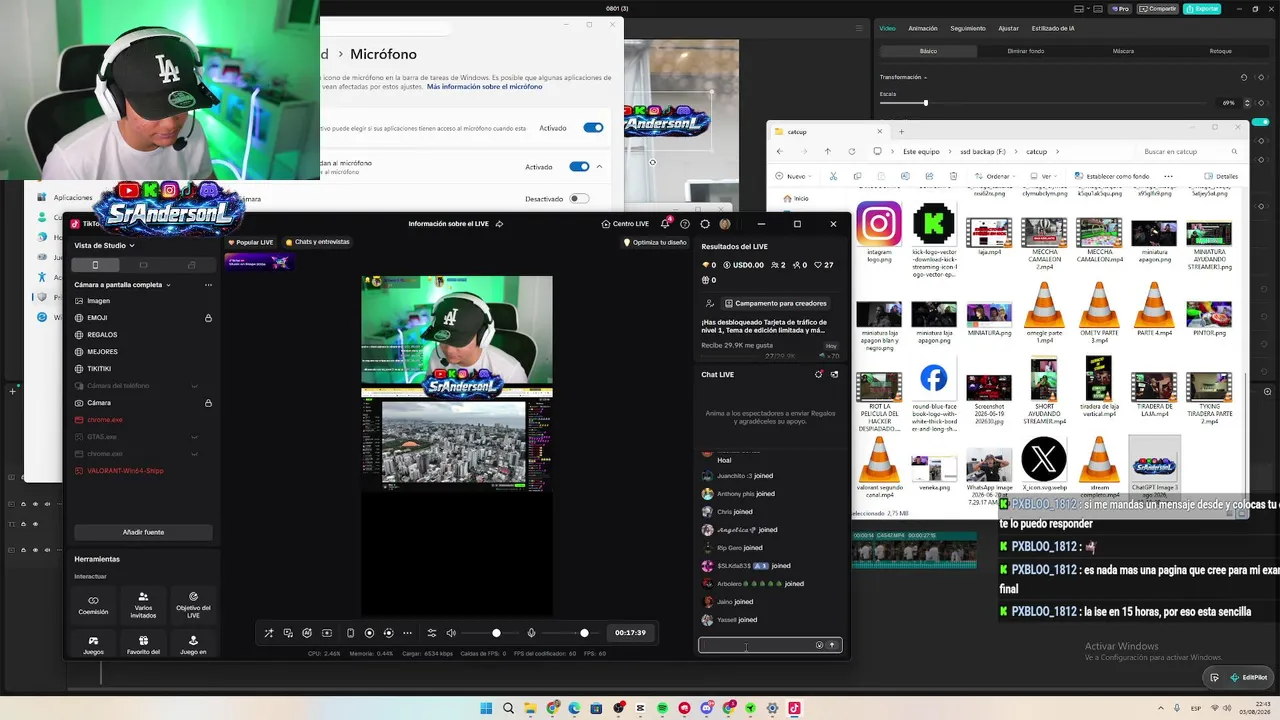
Task: Select the REGALOS source in the sources list
Action: click(102, 335)
